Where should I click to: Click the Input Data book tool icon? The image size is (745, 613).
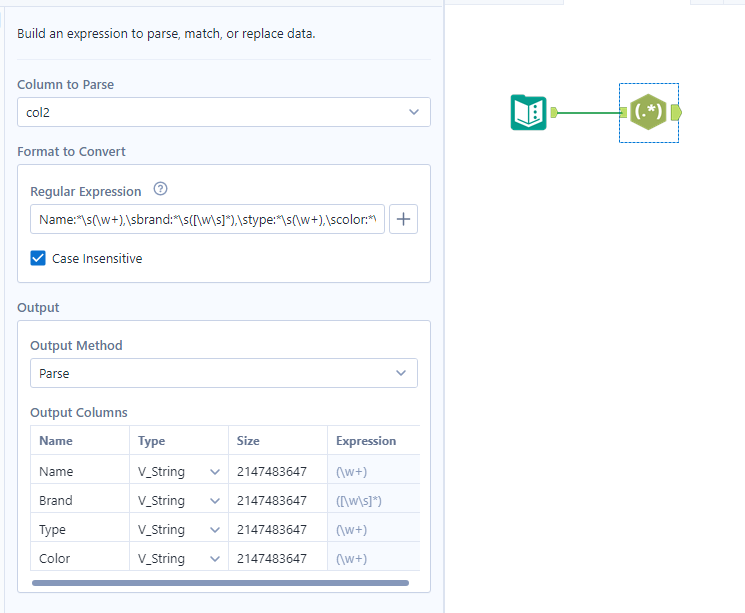(528, 112)
